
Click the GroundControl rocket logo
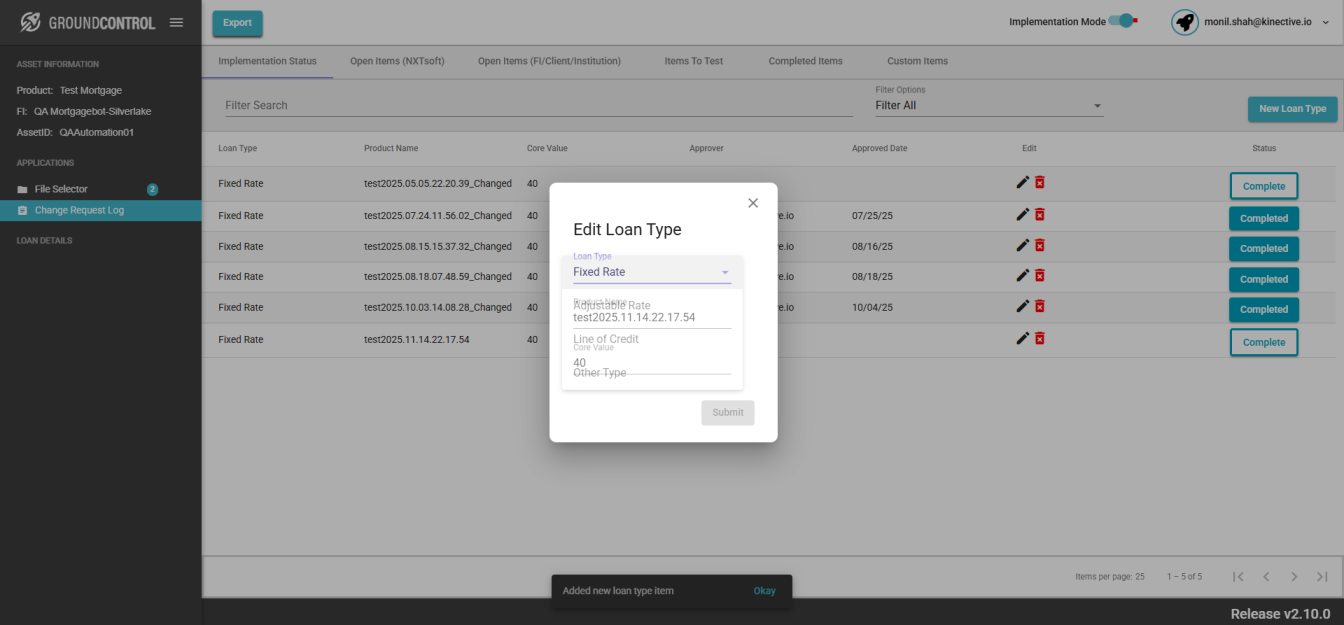tap(31, 22)
